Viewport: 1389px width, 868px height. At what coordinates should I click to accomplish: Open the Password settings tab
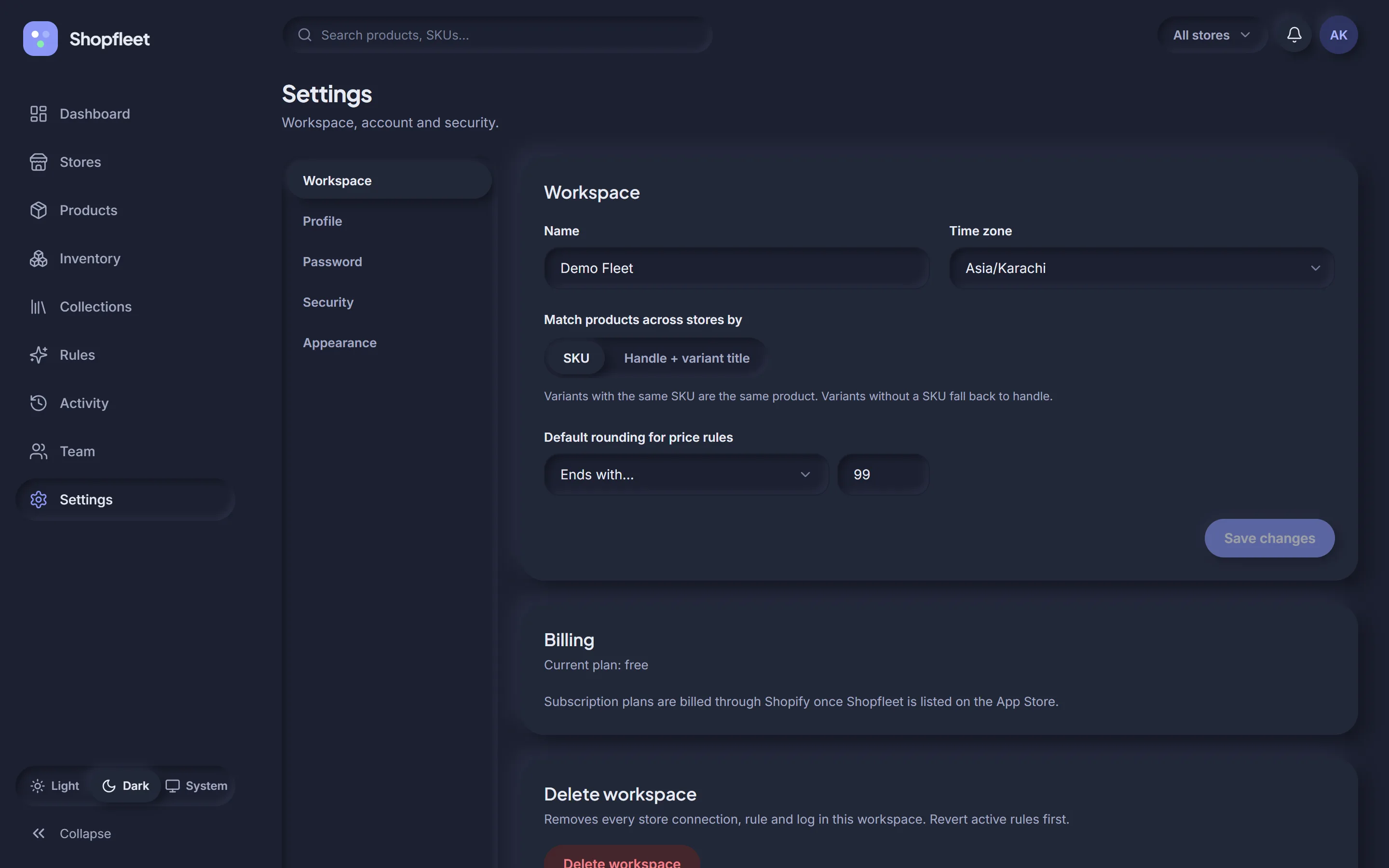pos(389,262)
